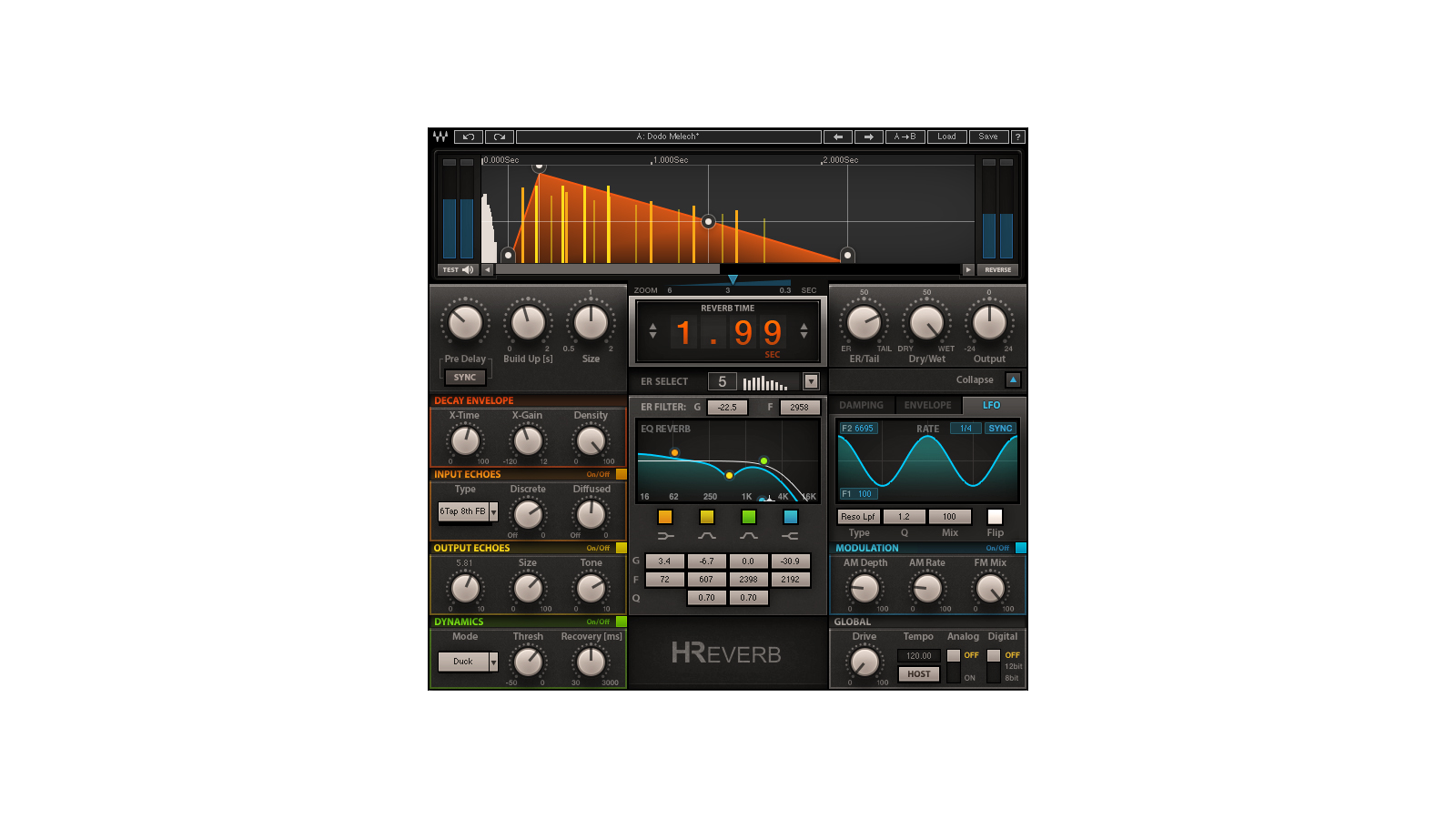Click the Undo arrow icon
Image resolution: width=1456 pixels, height=819 pixels.
tap(468, 136)
